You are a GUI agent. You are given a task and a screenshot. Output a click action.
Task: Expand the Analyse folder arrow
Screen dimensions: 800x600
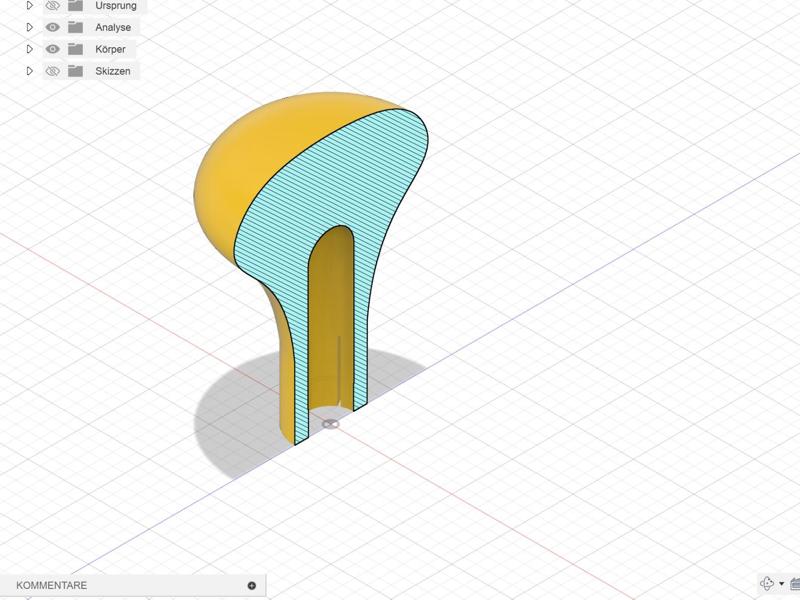[x=29, y=27]
